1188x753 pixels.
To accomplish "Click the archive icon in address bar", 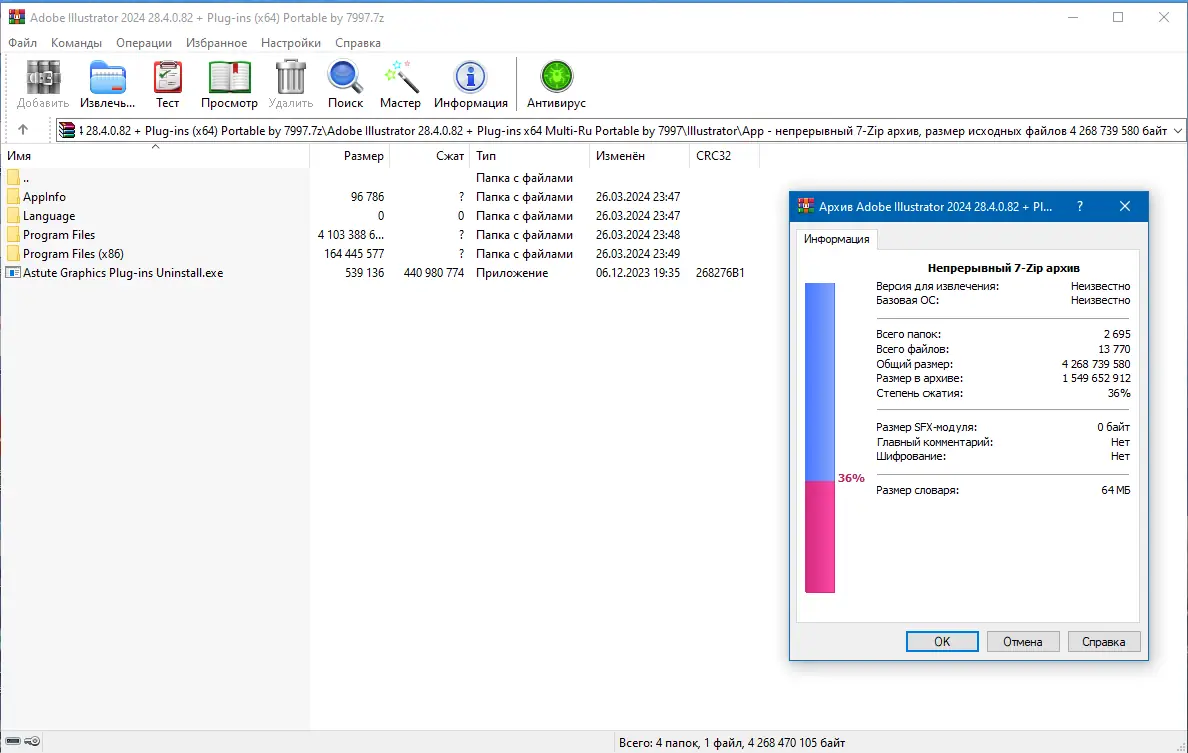I will coord(67,130).
